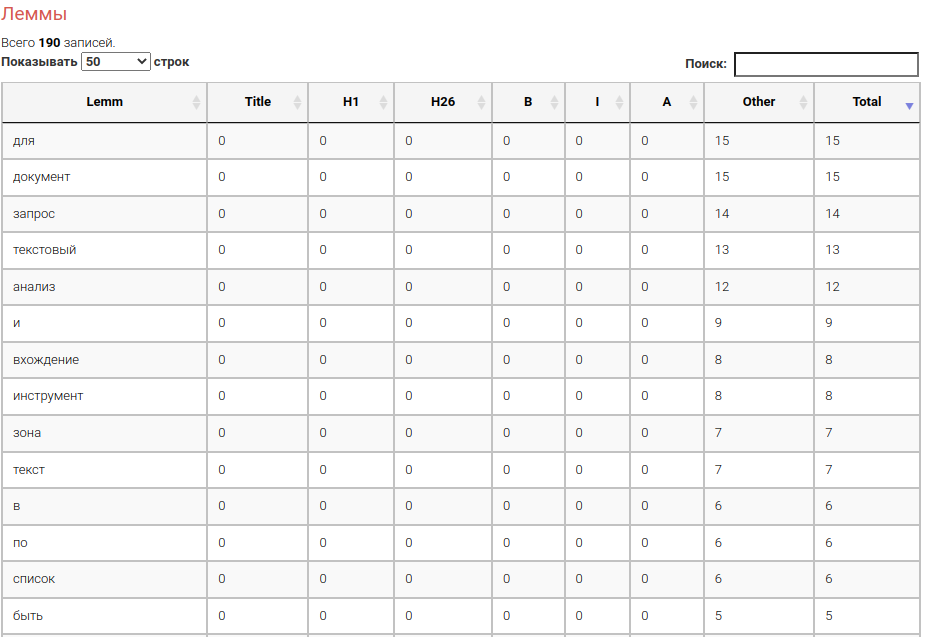Screen dimensions: 934x637
Task: Click the Леммы page heading
Action: tap(34, 15)
